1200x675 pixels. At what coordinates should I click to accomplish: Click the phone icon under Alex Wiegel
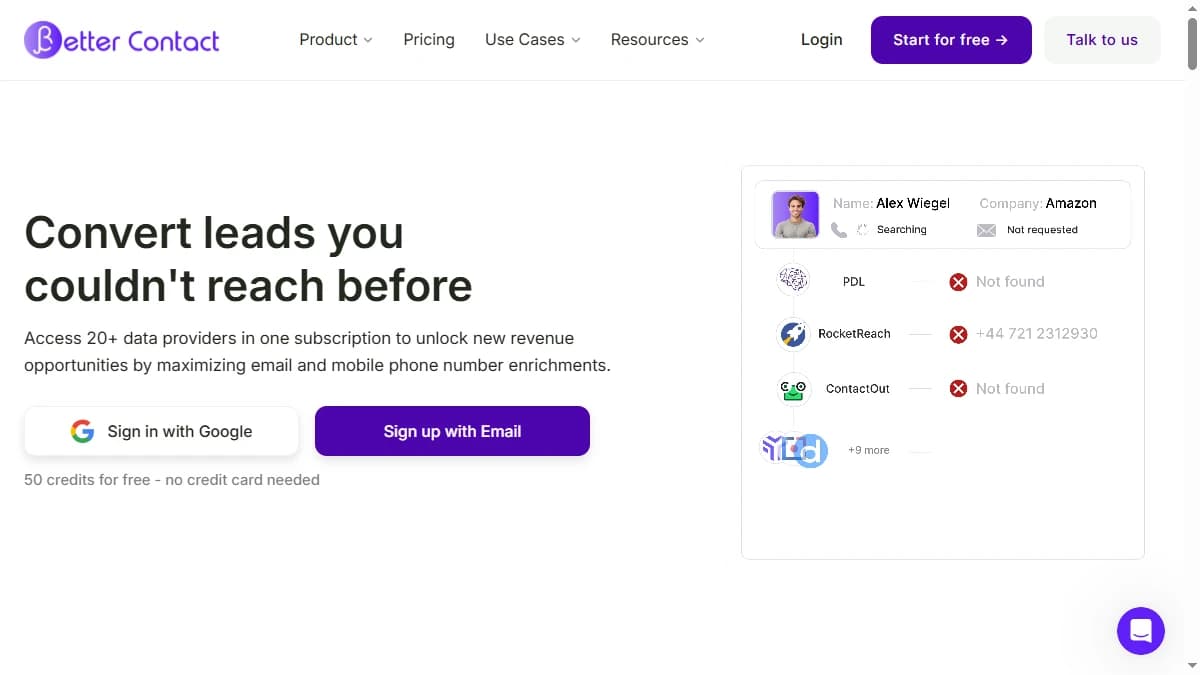click(839, 229)
